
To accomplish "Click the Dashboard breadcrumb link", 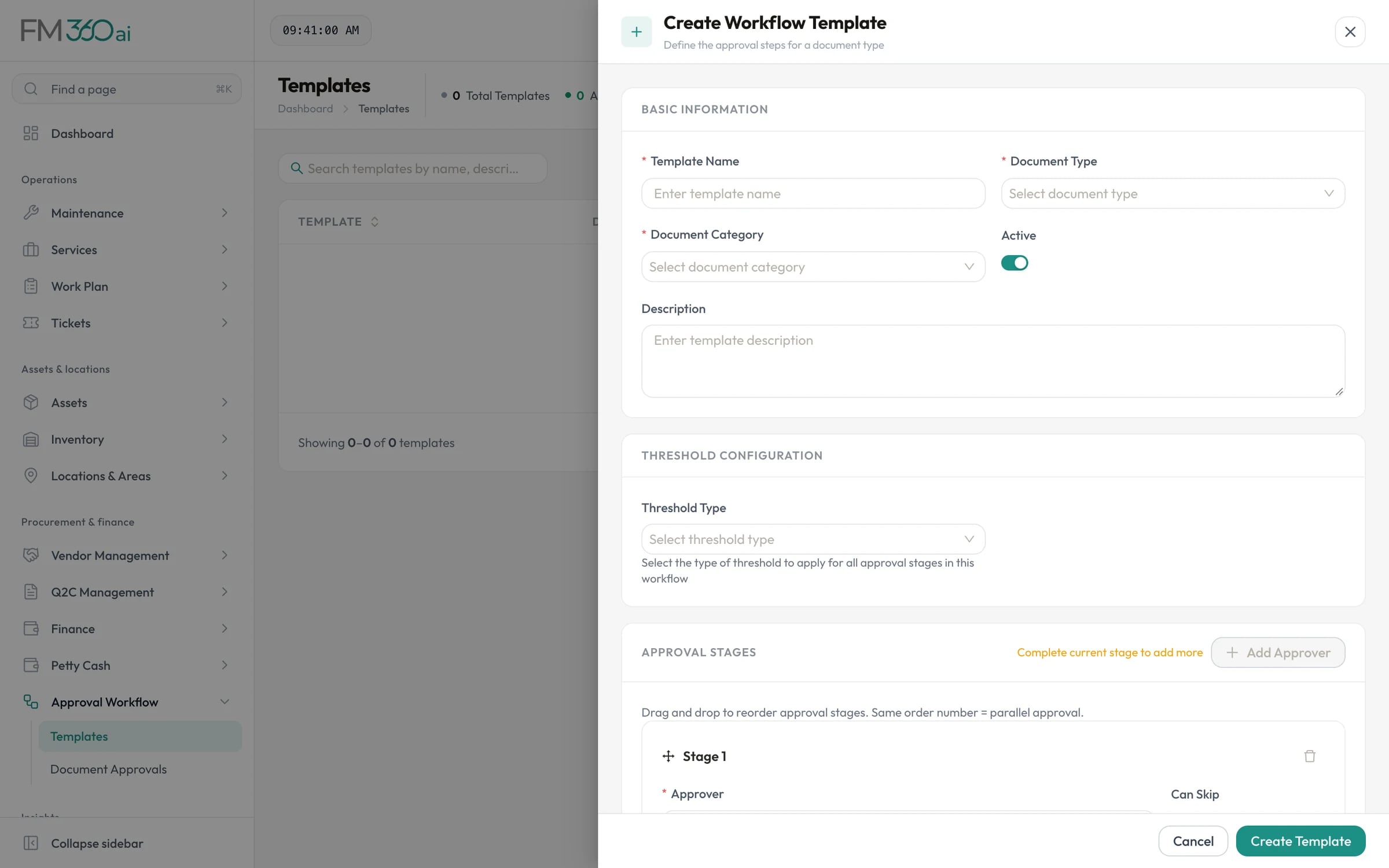I will 305,108.
